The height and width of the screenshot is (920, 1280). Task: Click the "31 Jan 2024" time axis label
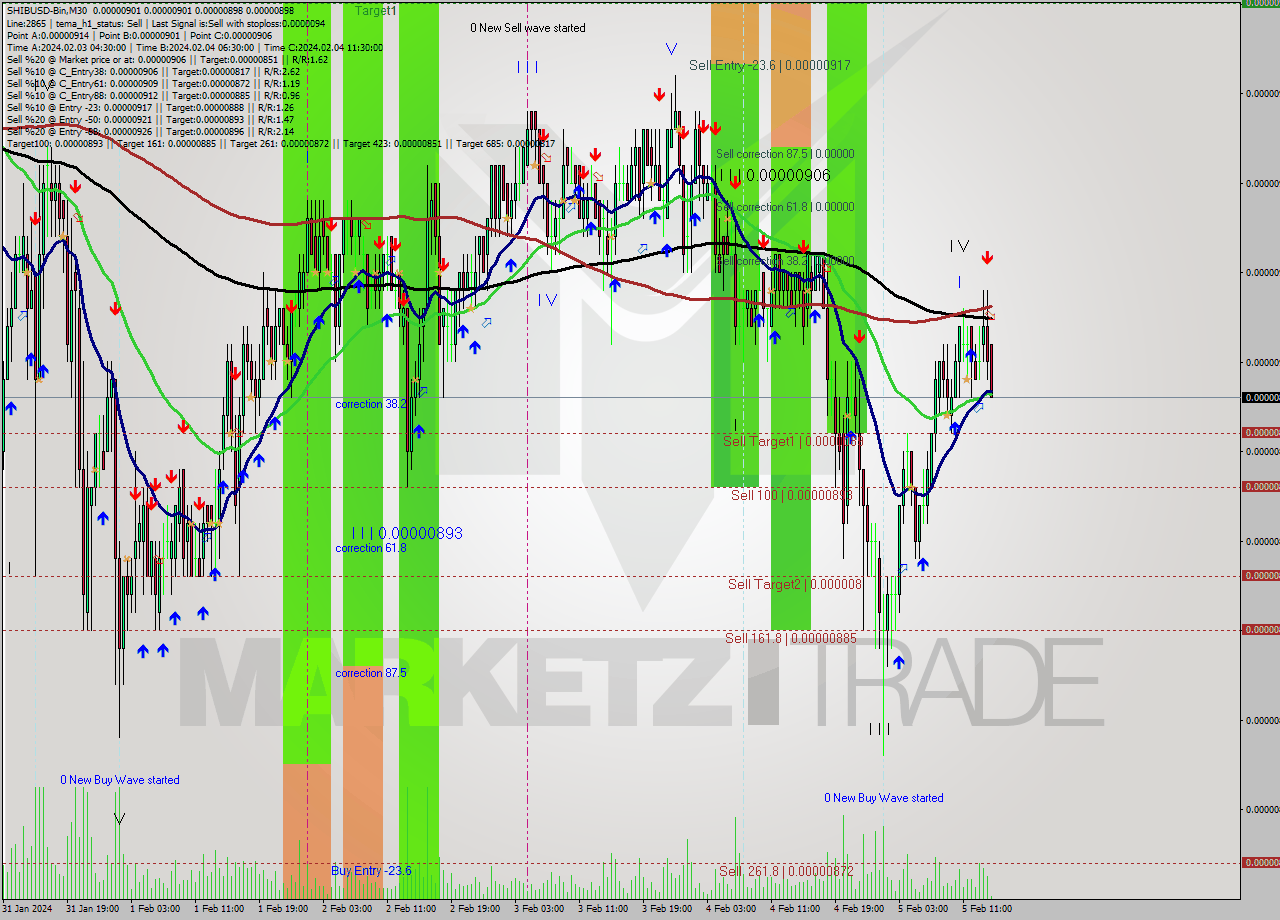[27, 909]
